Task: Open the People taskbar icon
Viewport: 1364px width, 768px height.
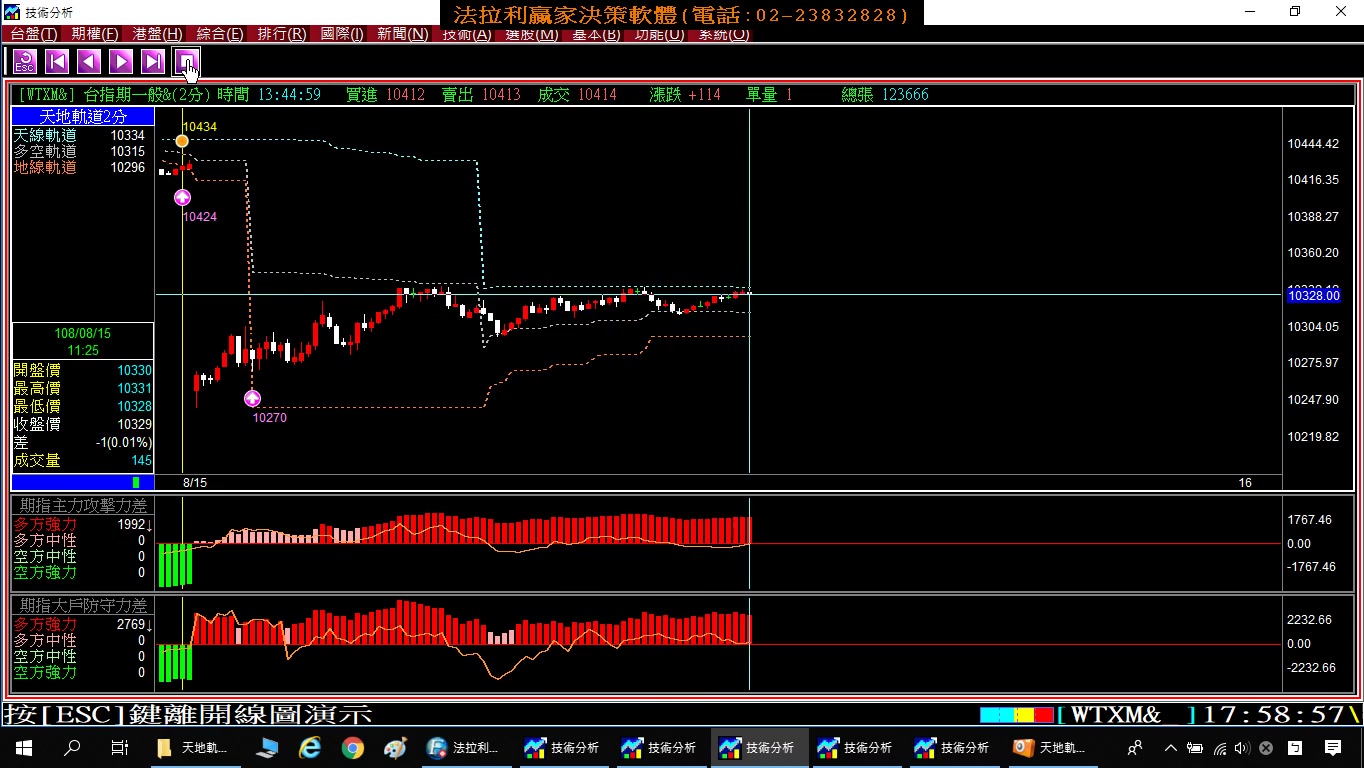Action: pos(1135,747)
